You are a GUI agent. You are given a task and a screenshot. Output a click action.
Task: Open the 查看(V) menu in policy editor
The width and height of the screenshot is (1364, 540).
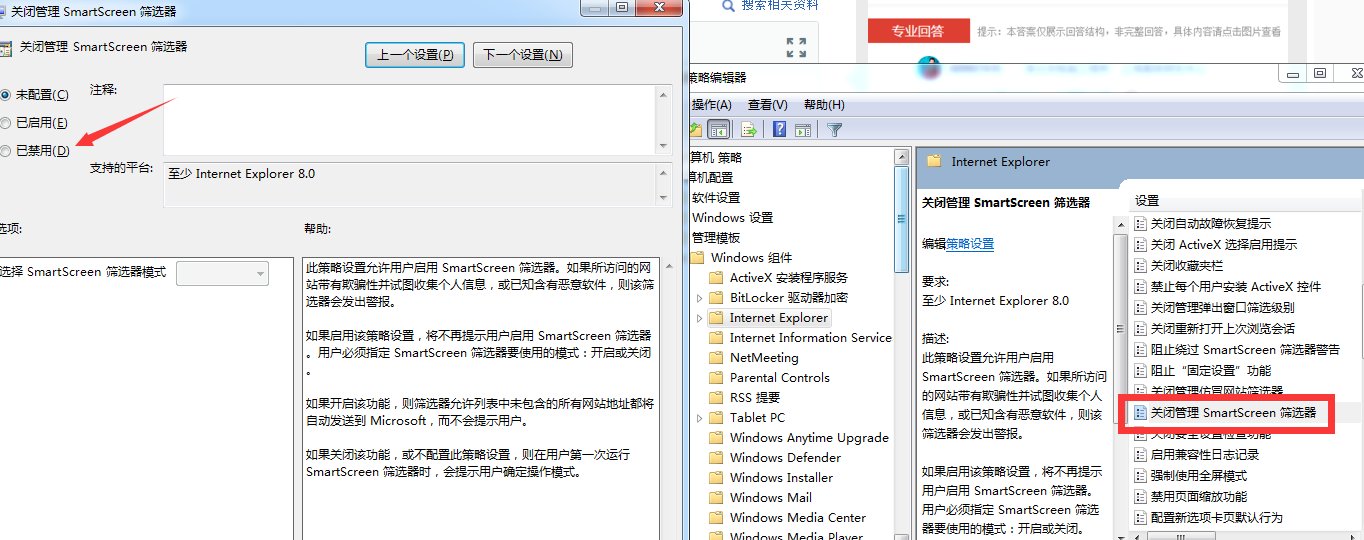click(x=768, y=104)
